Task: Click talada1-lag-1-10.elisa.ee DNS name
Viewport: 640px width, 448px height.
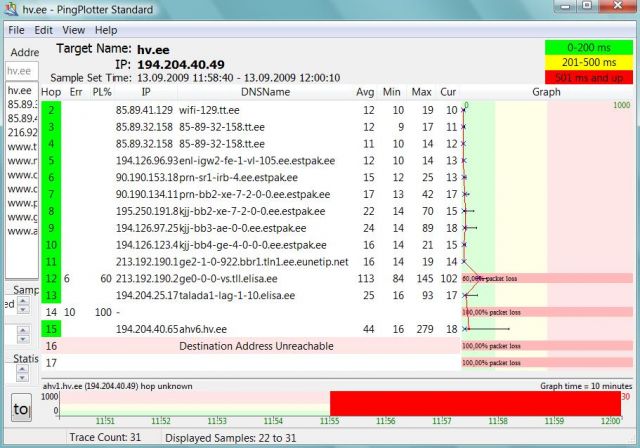Action: [x=237, y=295]
